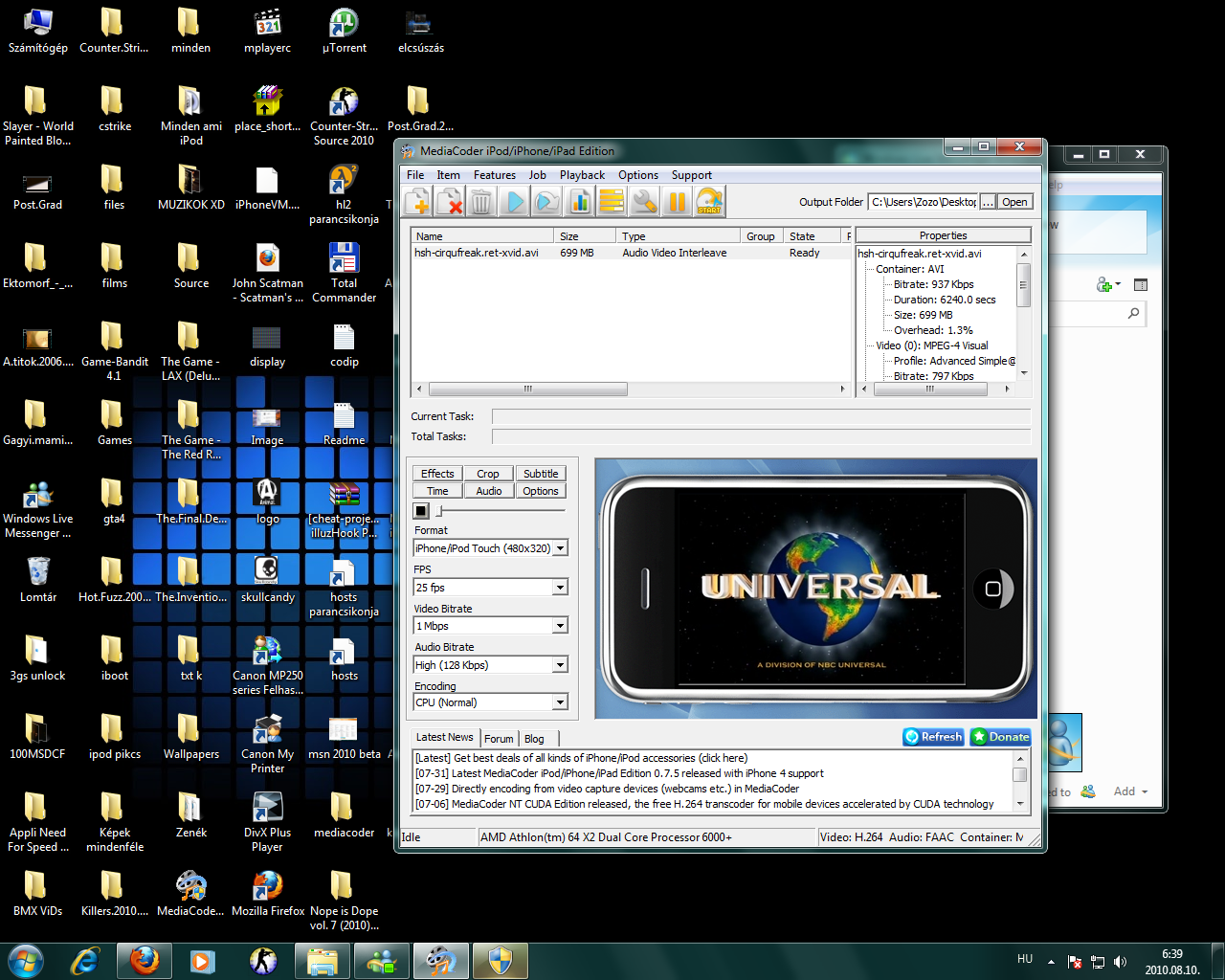Open the File menu

pyautogui.click(x=415, y=175)
